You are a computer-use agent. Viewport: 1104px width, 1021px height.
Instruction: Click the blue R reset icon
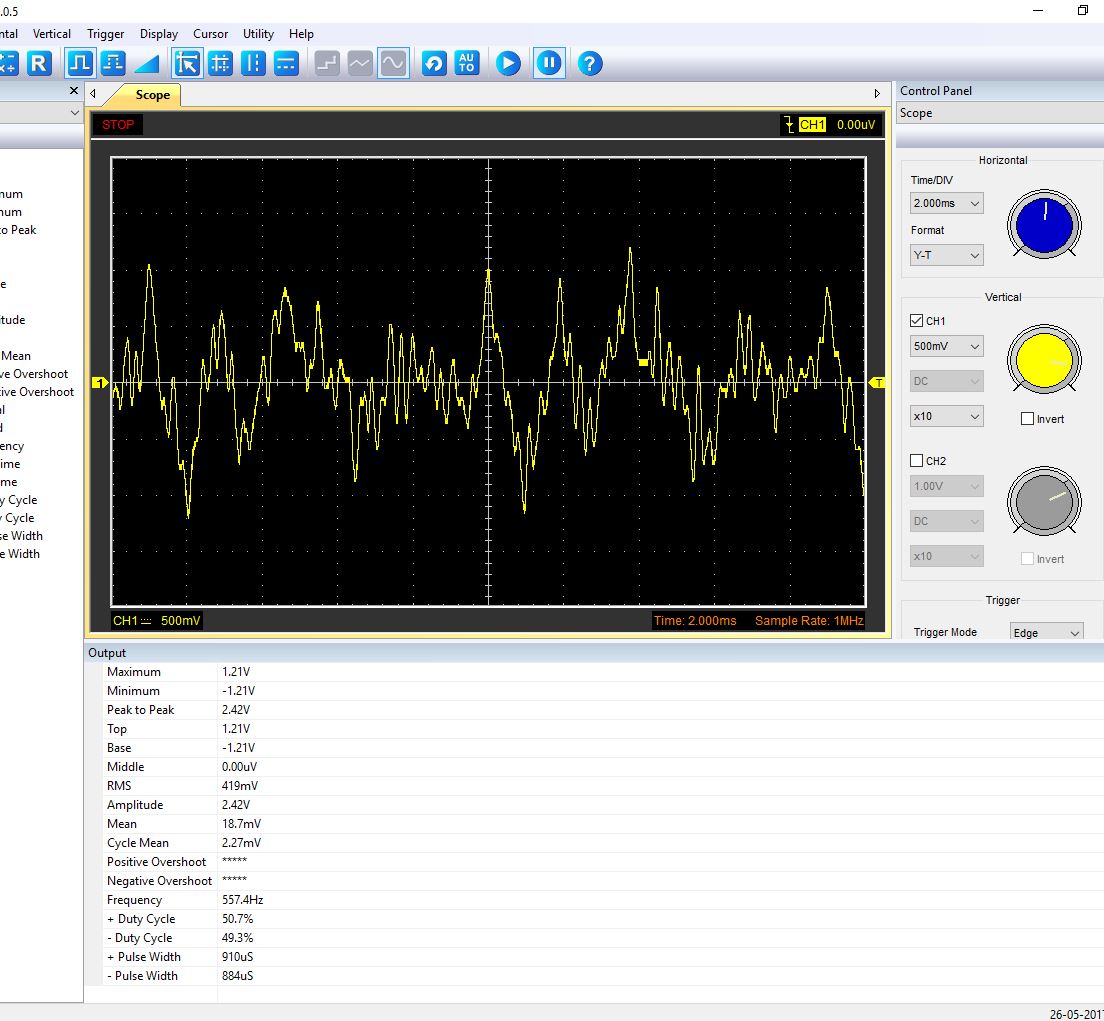click(38, 64)
